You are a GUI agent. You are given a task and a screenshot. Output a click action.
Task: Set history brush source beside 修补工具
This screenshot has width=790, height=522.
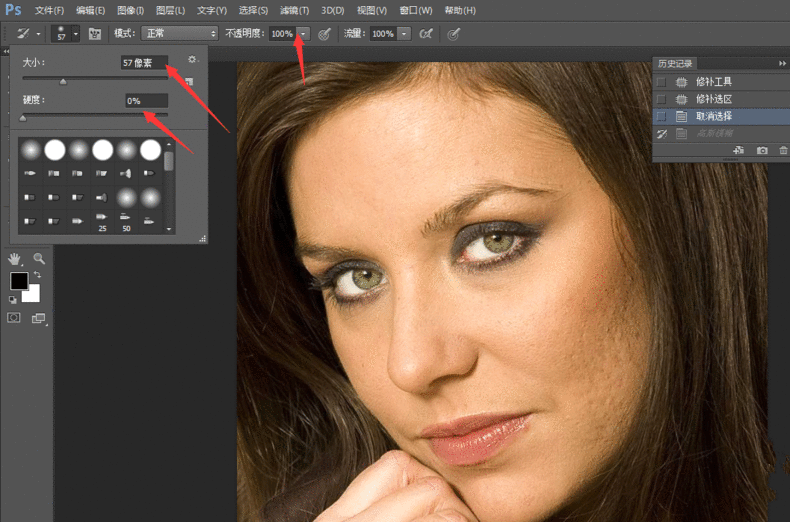[661, 82]
